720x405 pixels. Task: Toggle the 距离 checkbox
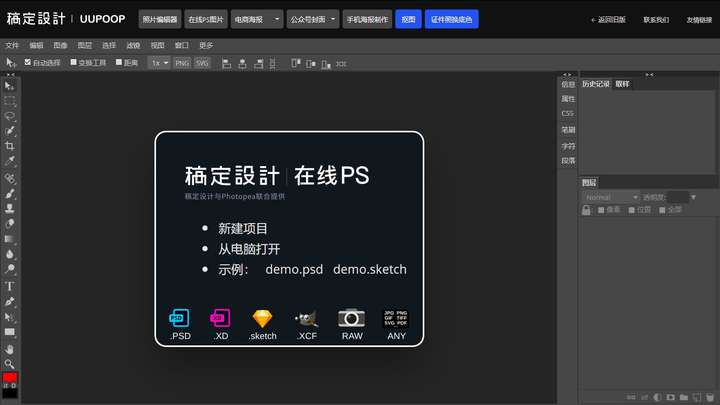click(x=119, y=62)
